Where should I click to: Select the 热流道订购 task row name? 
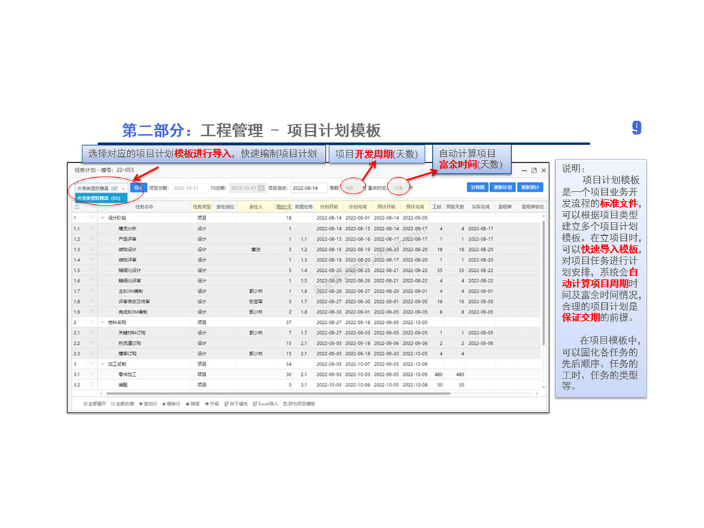[129, 343]
